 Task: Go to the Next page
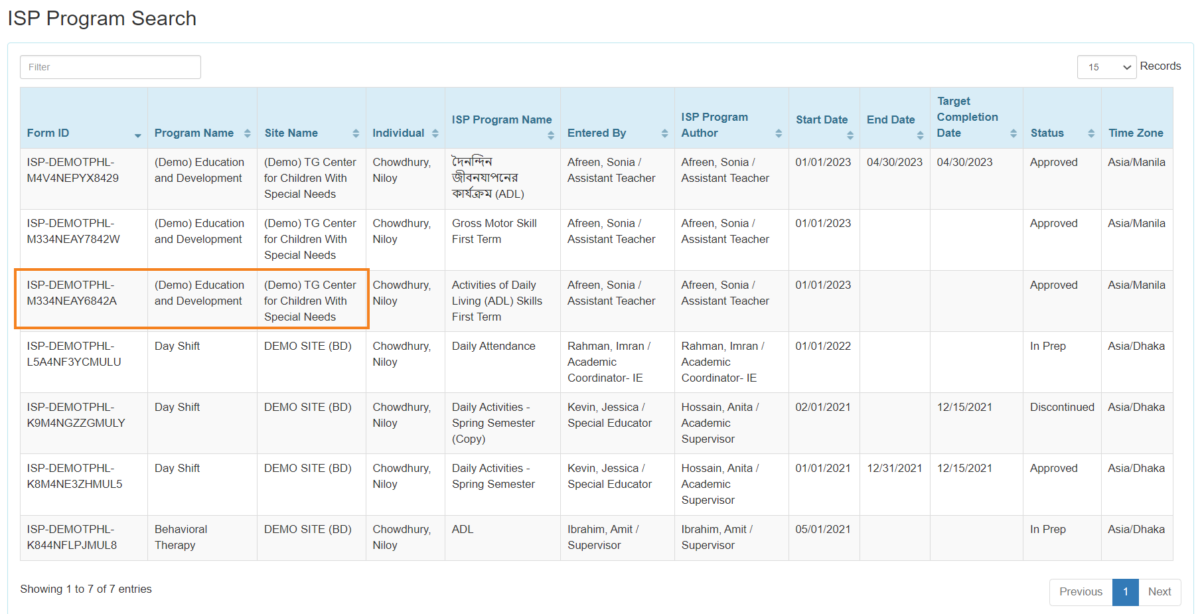[1160, 592]
